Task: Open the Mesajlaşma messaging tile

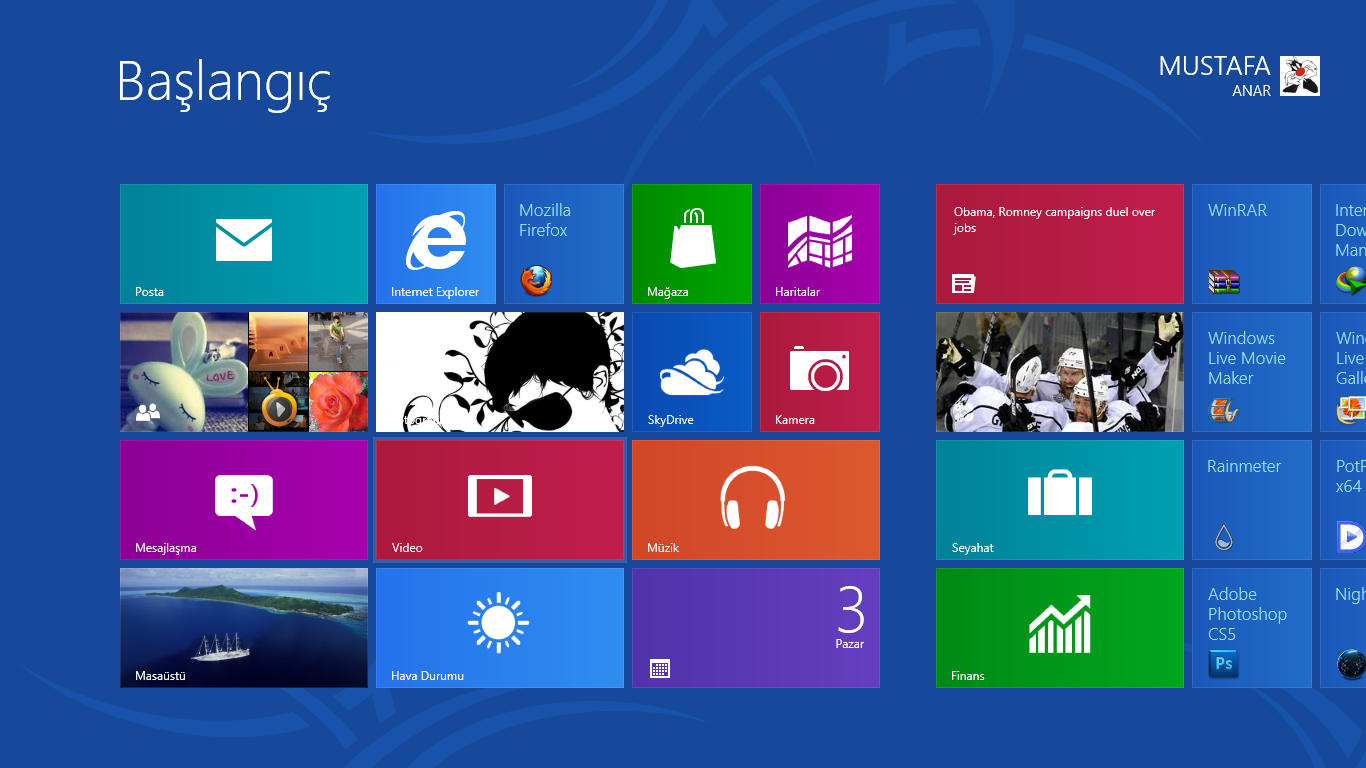Action: pyautogui.click(x=244, y=500)
